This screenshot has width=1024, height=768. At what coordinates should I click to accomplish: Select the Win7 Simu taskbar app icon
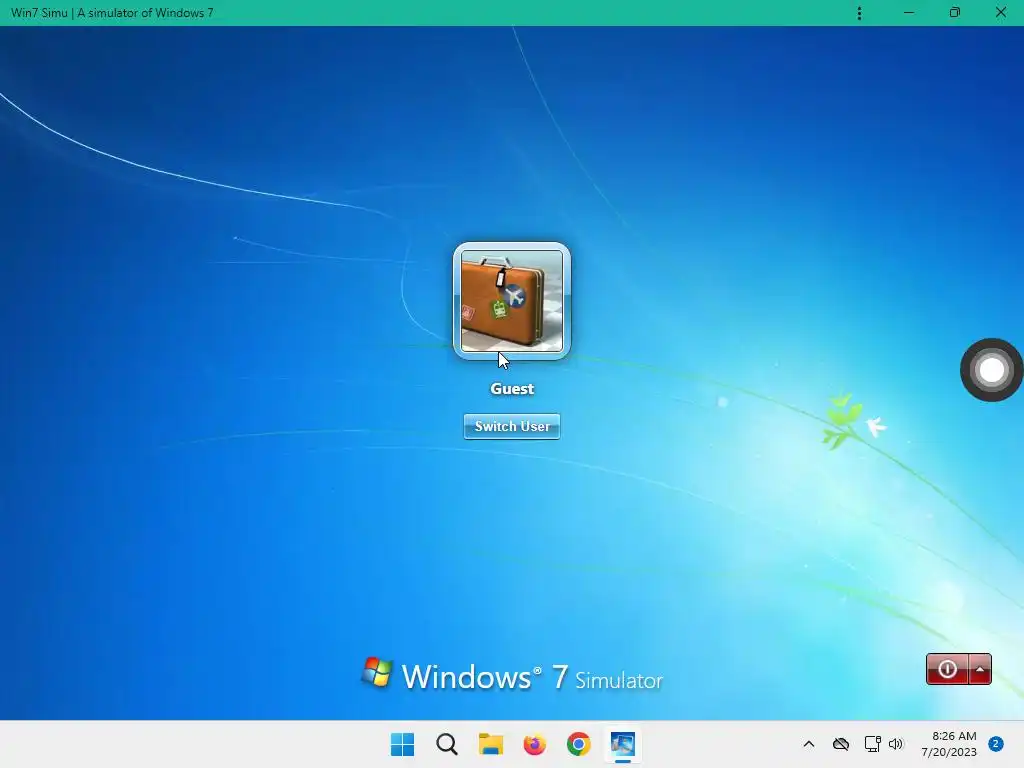coord(622,744)
